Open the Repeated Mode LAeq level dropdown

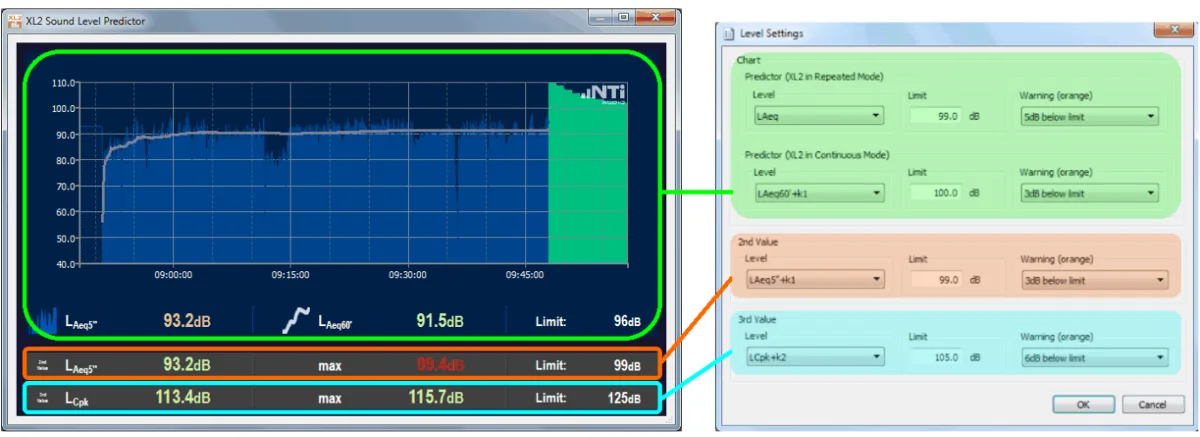[818, 116]
